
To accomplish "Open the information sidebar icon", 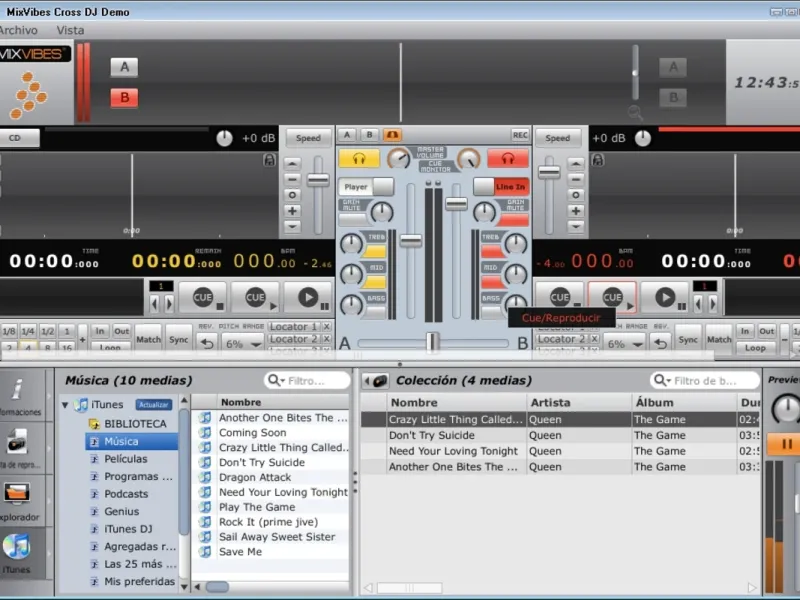I will pos(18,389).
